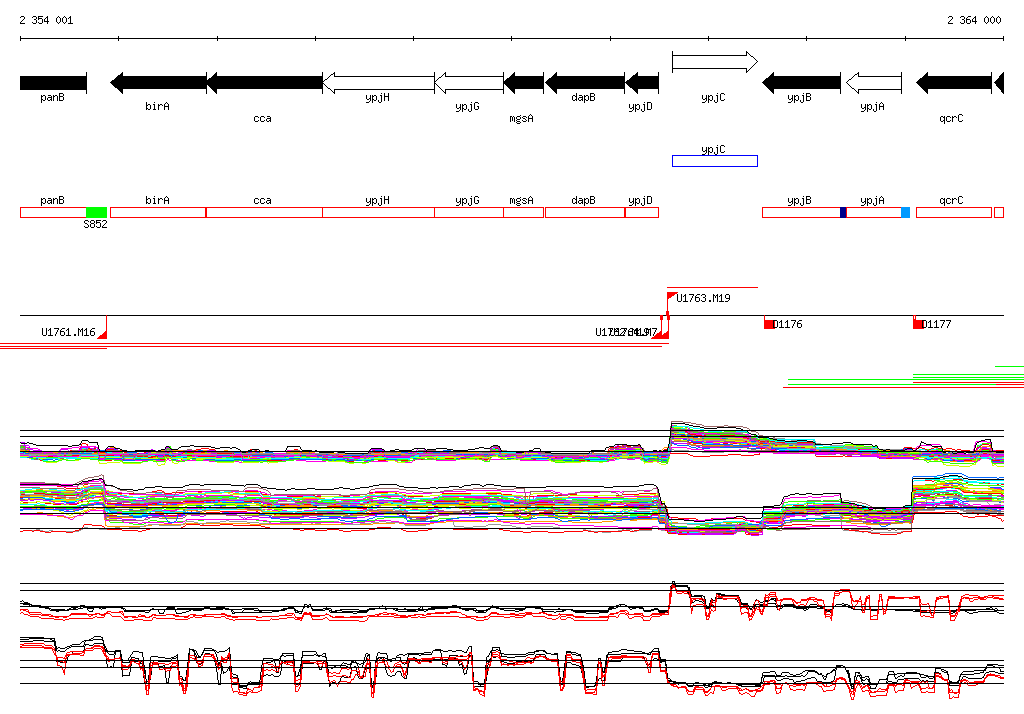The height and width of the screenshot is (714, 1024).
Task: Click the red D1177 square marker
Action: coord(918,324)
